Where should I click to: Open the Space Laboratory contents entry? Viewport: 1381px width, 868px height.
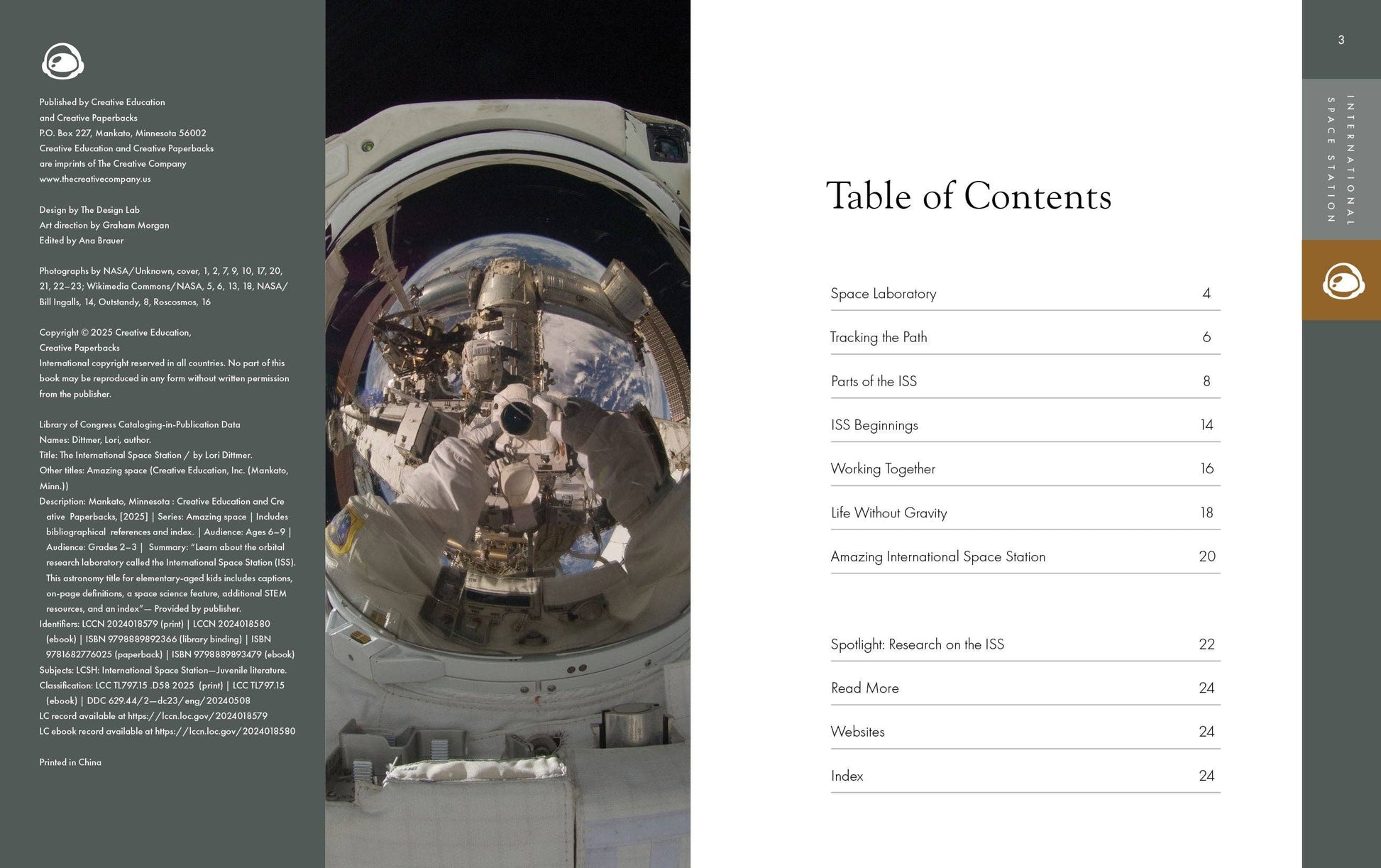click(x=884, y=294)
